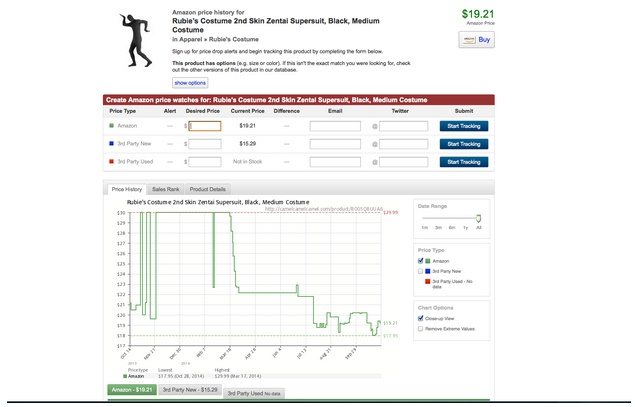Click the show options button
The width and height of the screenshot is (635, 407).
[x=190, y=83]
